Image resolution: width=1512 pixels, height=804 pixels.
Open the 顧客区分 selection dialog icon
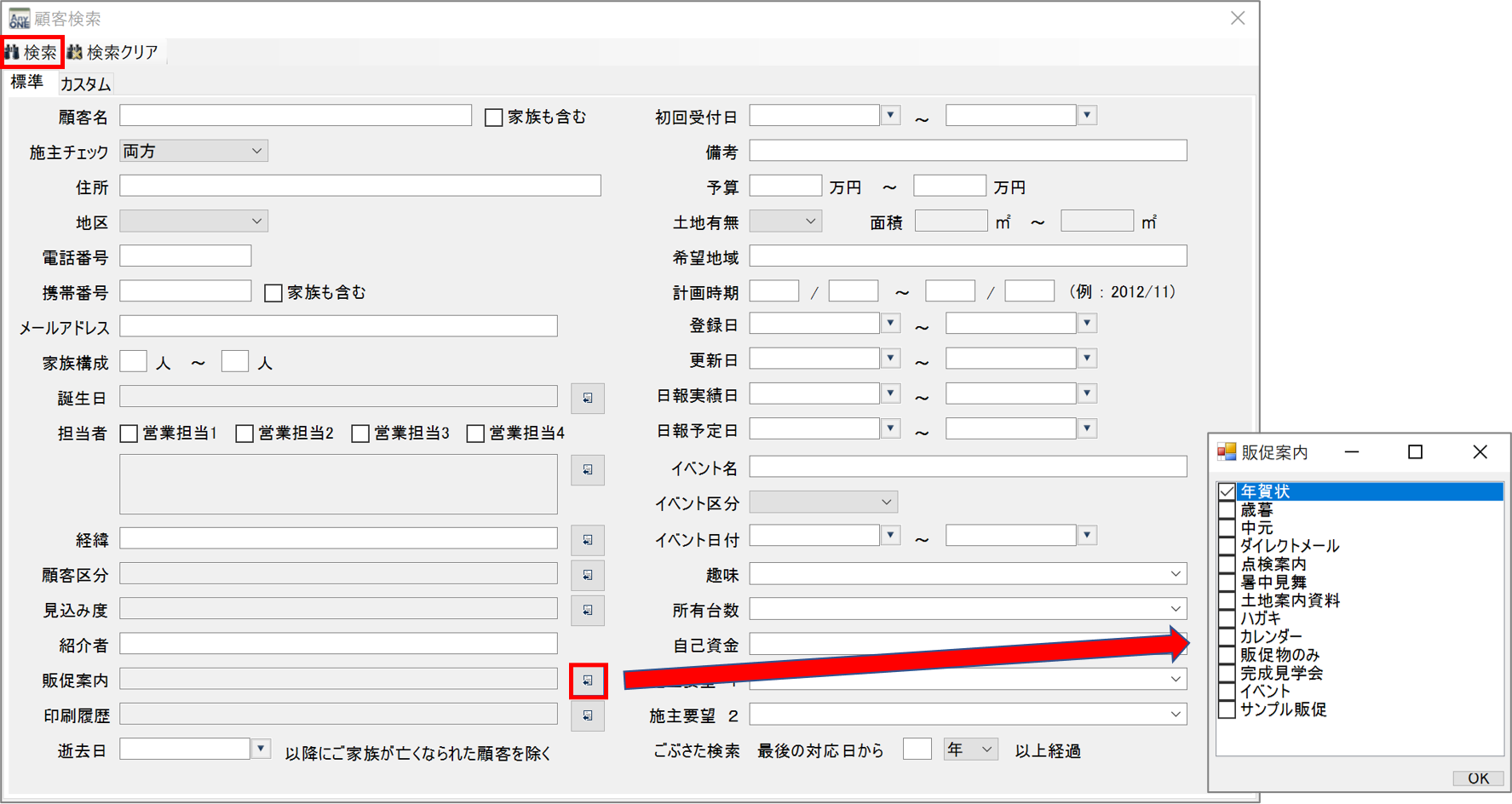pyautogui.click(x=587, y=575)
